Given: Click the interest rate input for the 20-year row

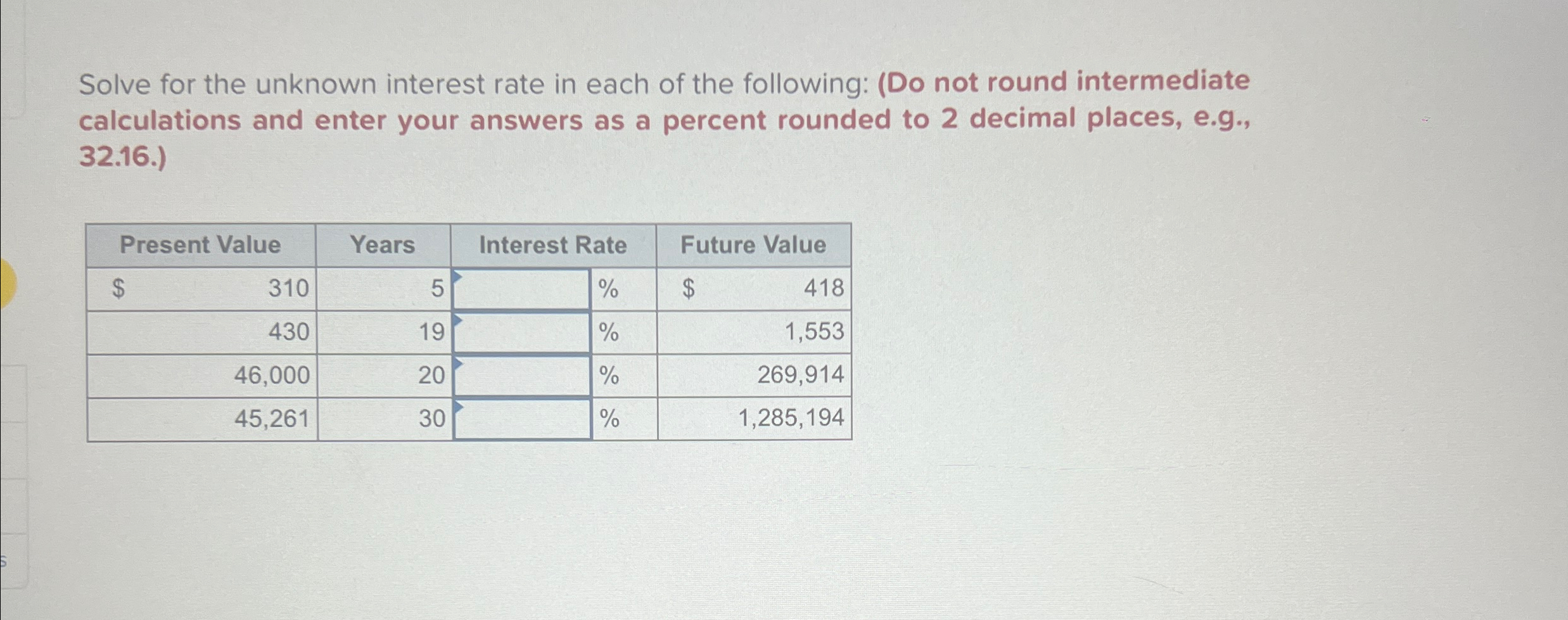Looking at the screenshot, I should [519, 376].
